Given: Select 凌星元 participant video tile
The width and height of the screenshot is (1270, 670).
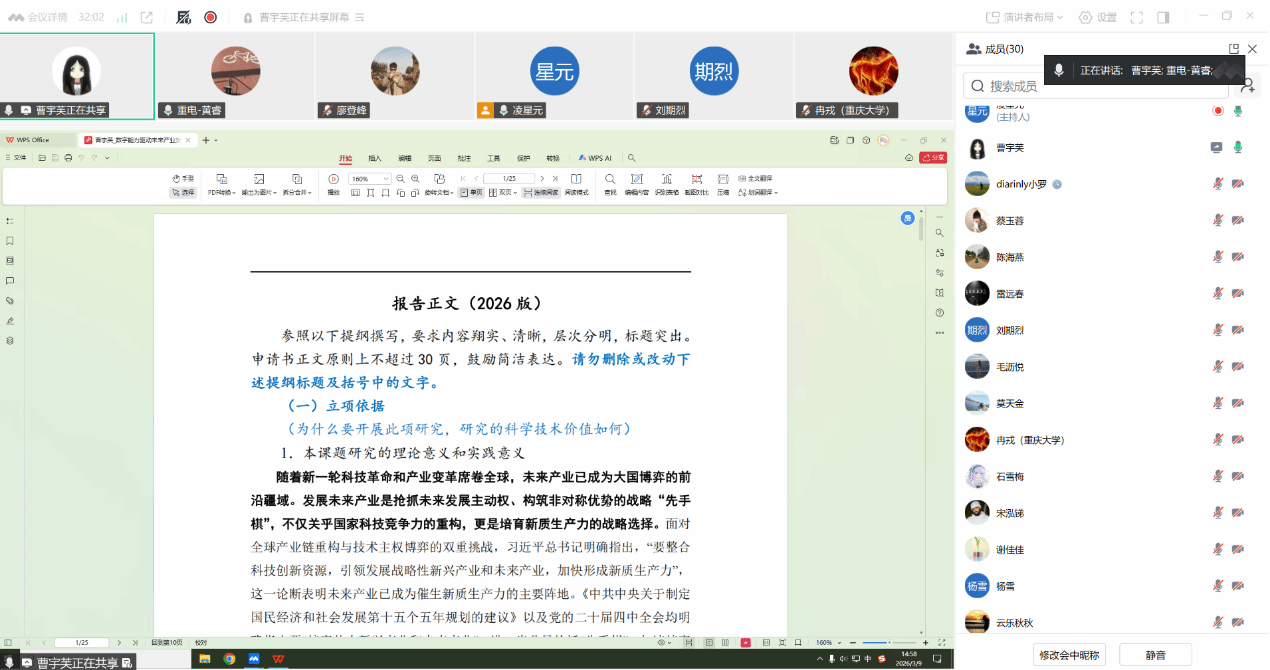Looking at the screenshot, I should point(555,77).
